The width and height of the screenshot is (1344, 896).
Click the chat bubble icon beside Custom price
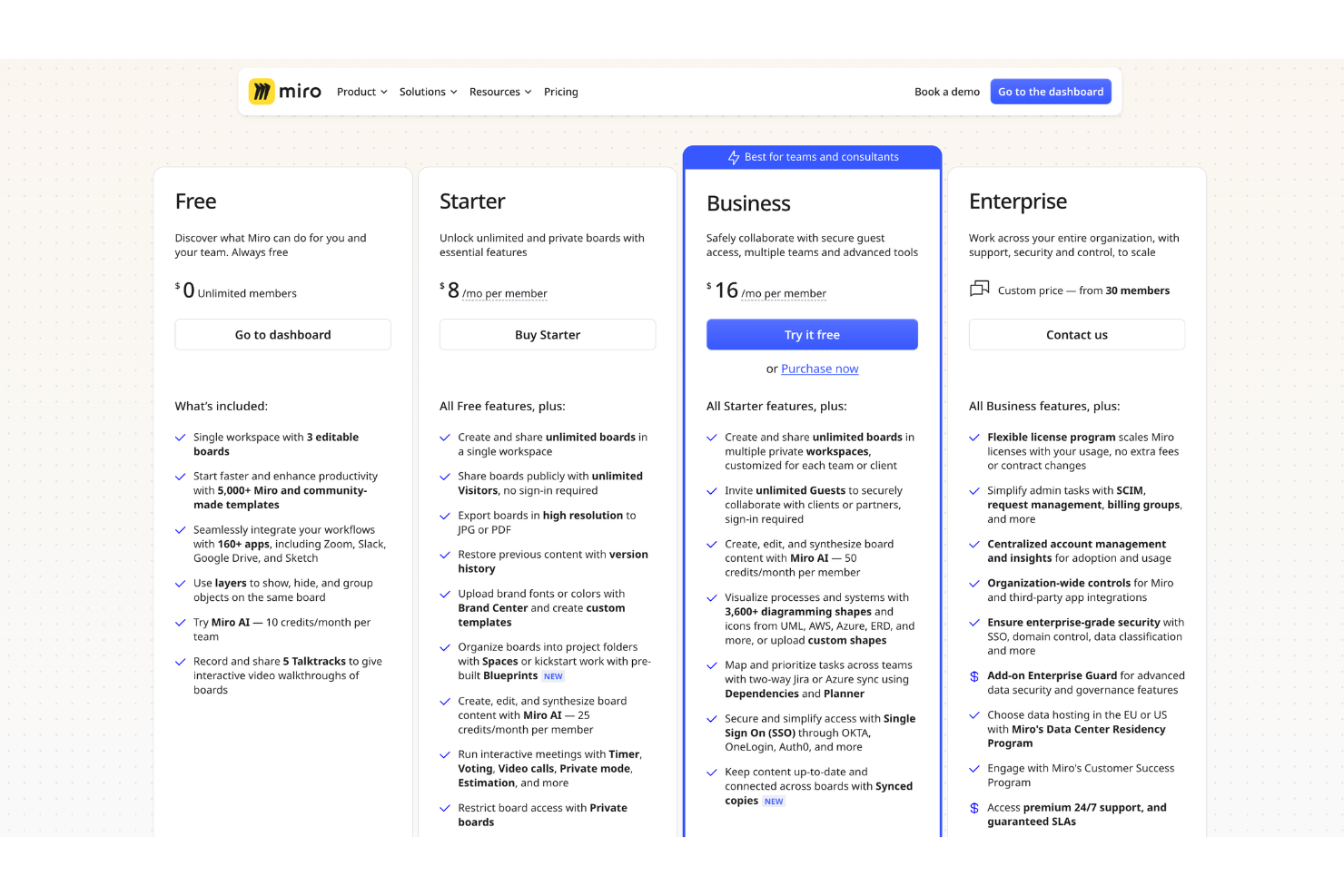979,290
